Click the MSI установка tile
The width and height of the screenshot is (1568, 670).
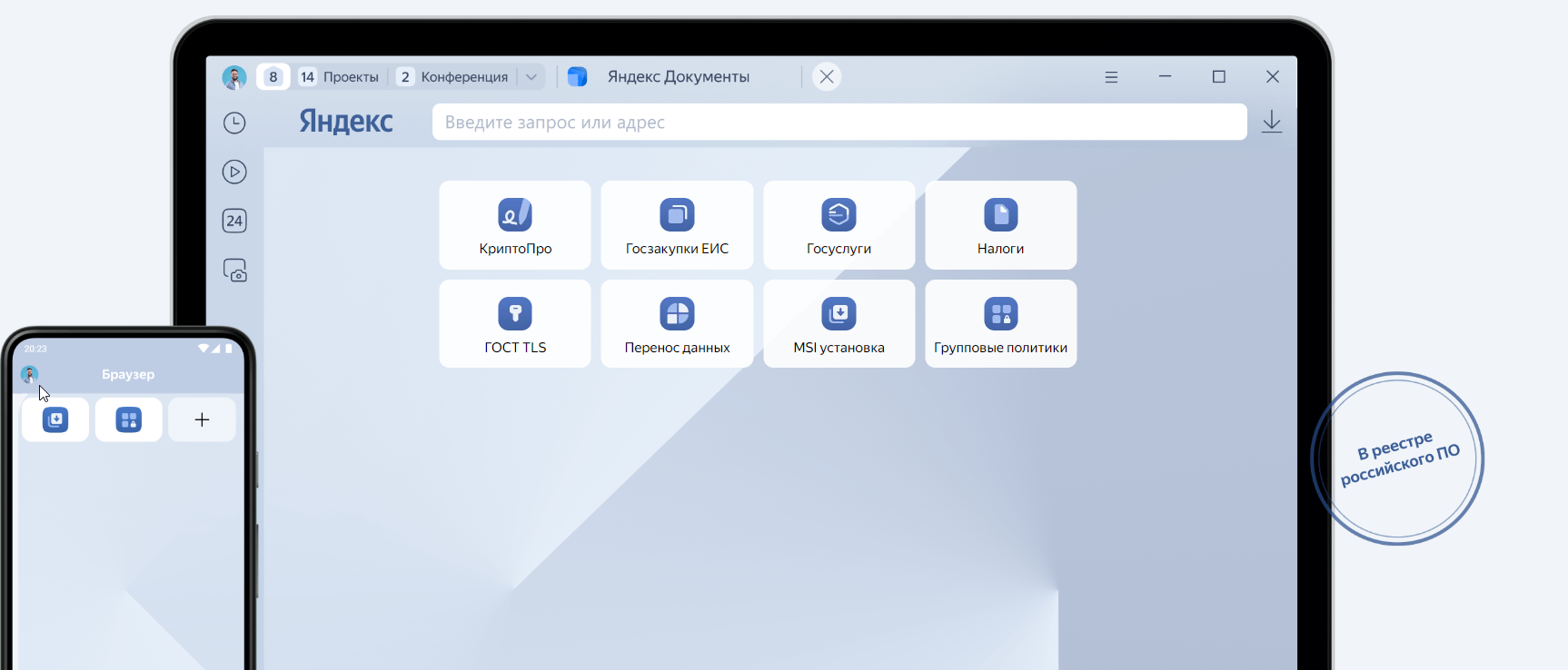839,324
